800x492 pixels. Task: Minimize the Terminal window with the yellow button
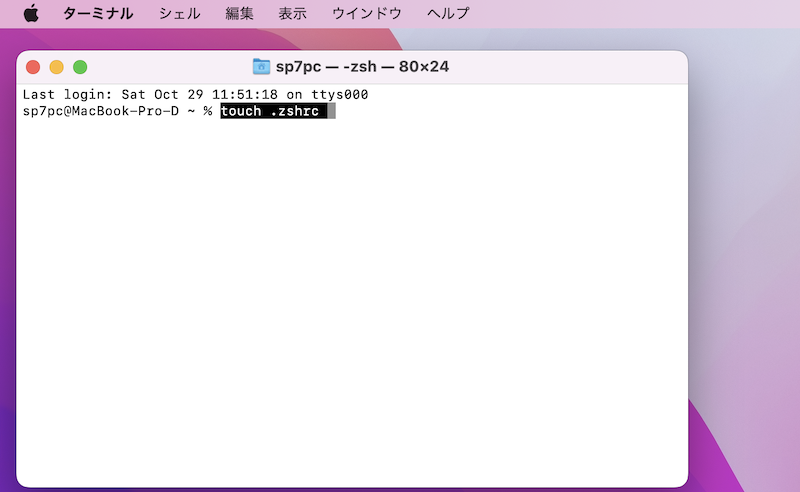pos(56,67)
